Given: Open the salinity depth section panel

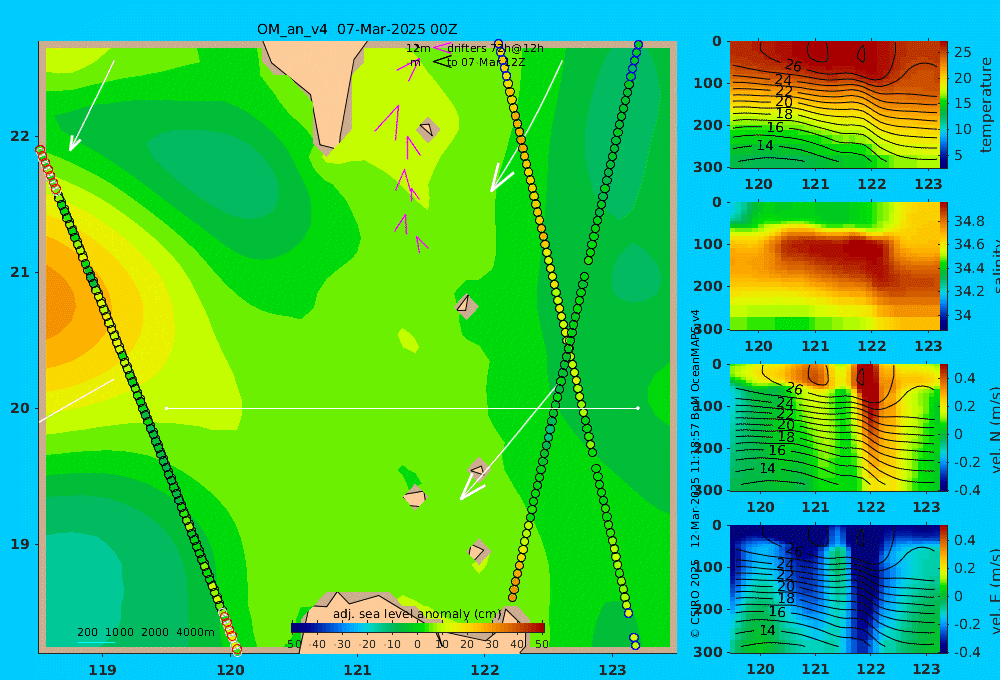Looking at the screenshot, I should (x=834, y=266).
